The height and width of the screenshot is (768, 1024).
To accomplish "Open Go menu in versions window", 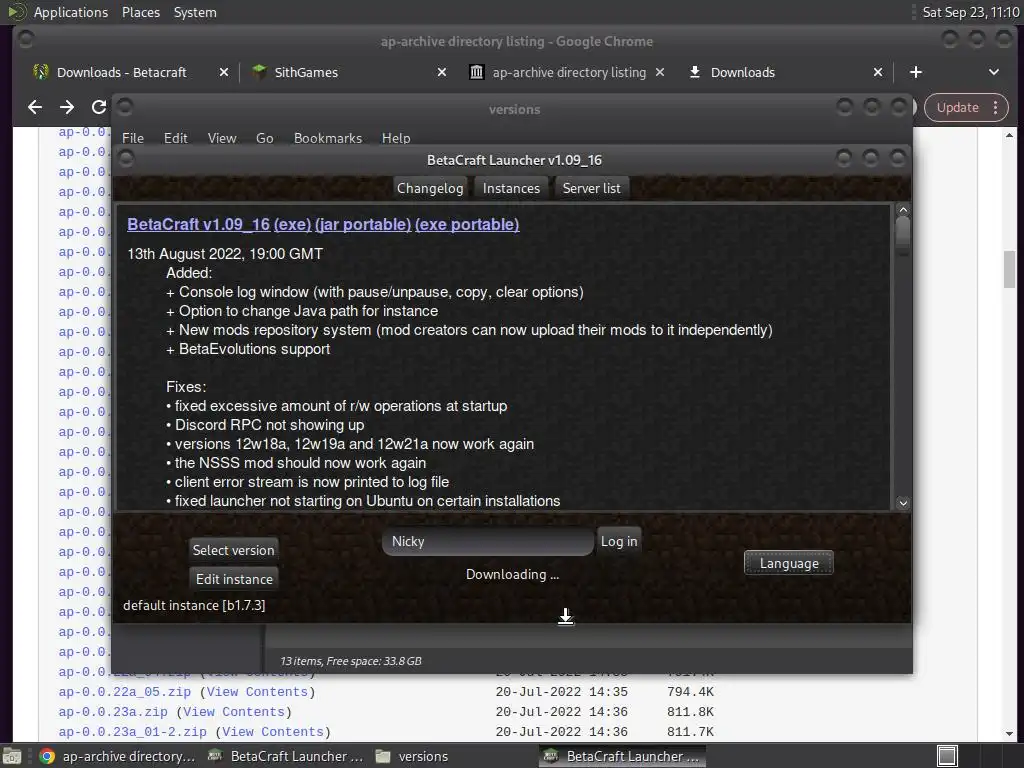I will pos(264,138).
